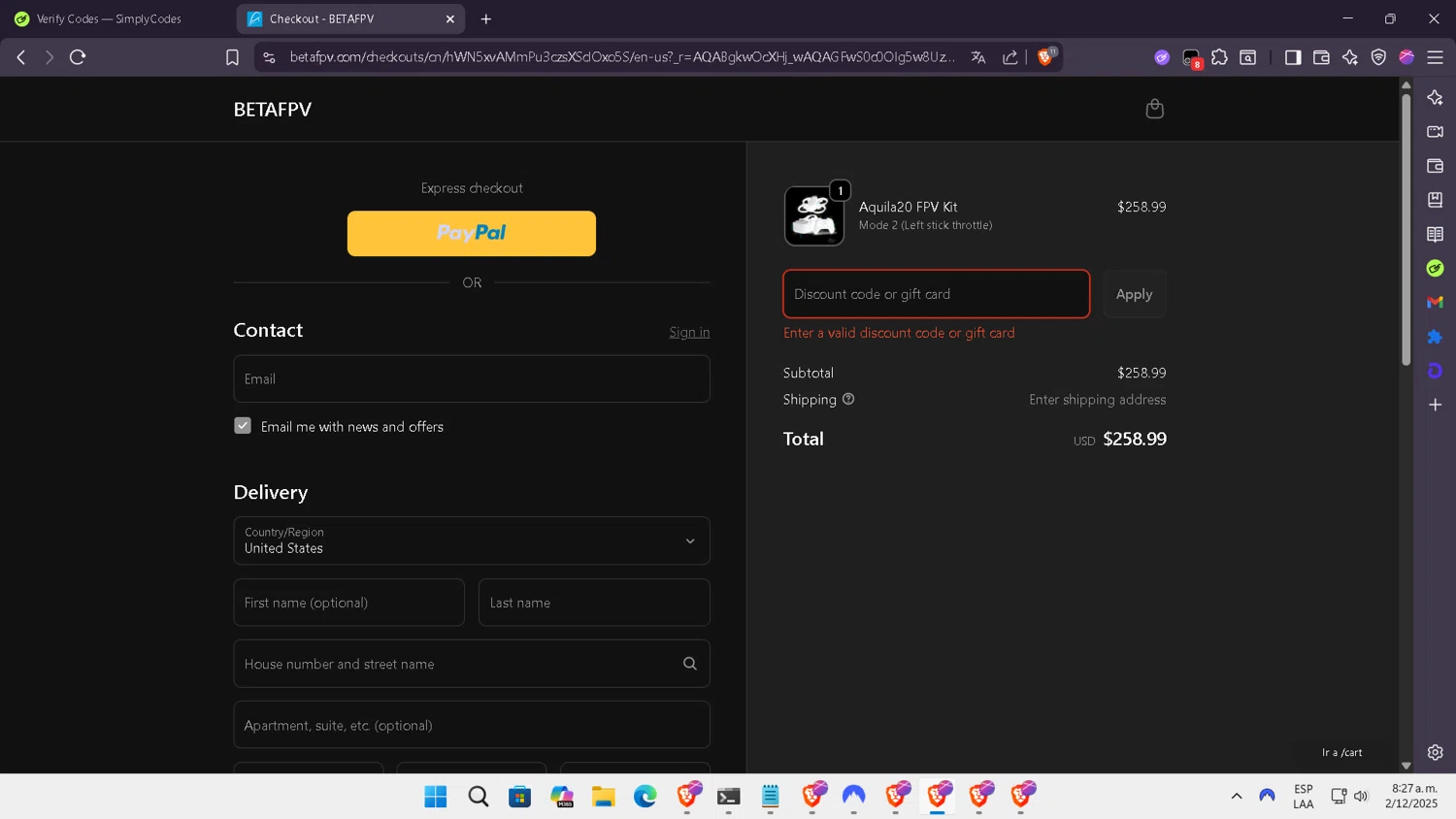The image size is (1456, 819).
Task: Close the Checkout - BETAFPV tab
Action: click(x=450, y=18)
